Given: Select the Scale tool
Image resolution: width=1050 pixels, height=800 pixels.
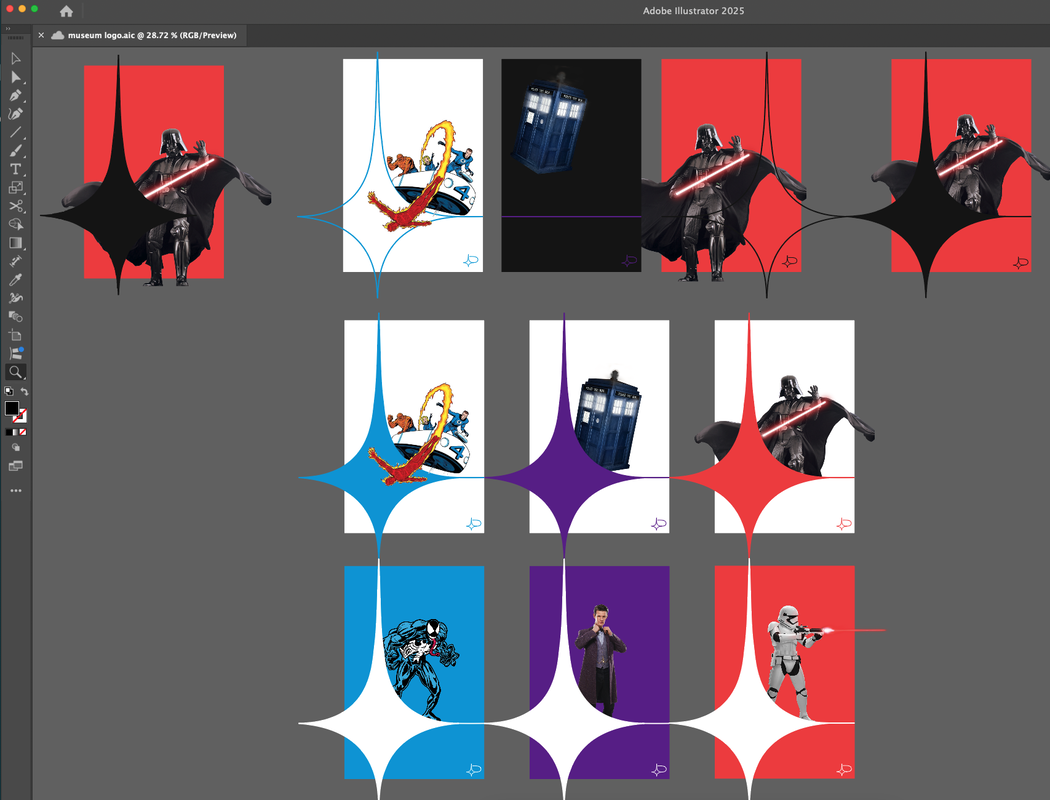Looking at the screenshot, I should coord(15,187).
